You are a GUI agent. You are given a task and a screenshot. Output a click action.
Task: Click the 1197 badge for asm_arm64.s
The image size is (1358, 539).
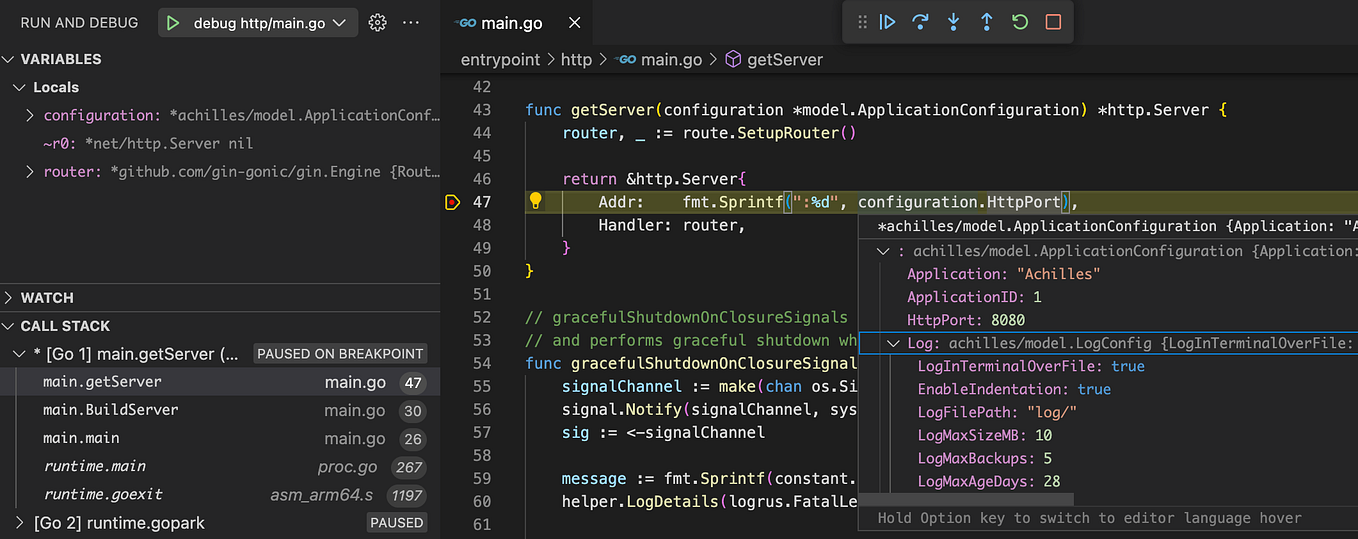pyautogui.click(x=407, y=494)
